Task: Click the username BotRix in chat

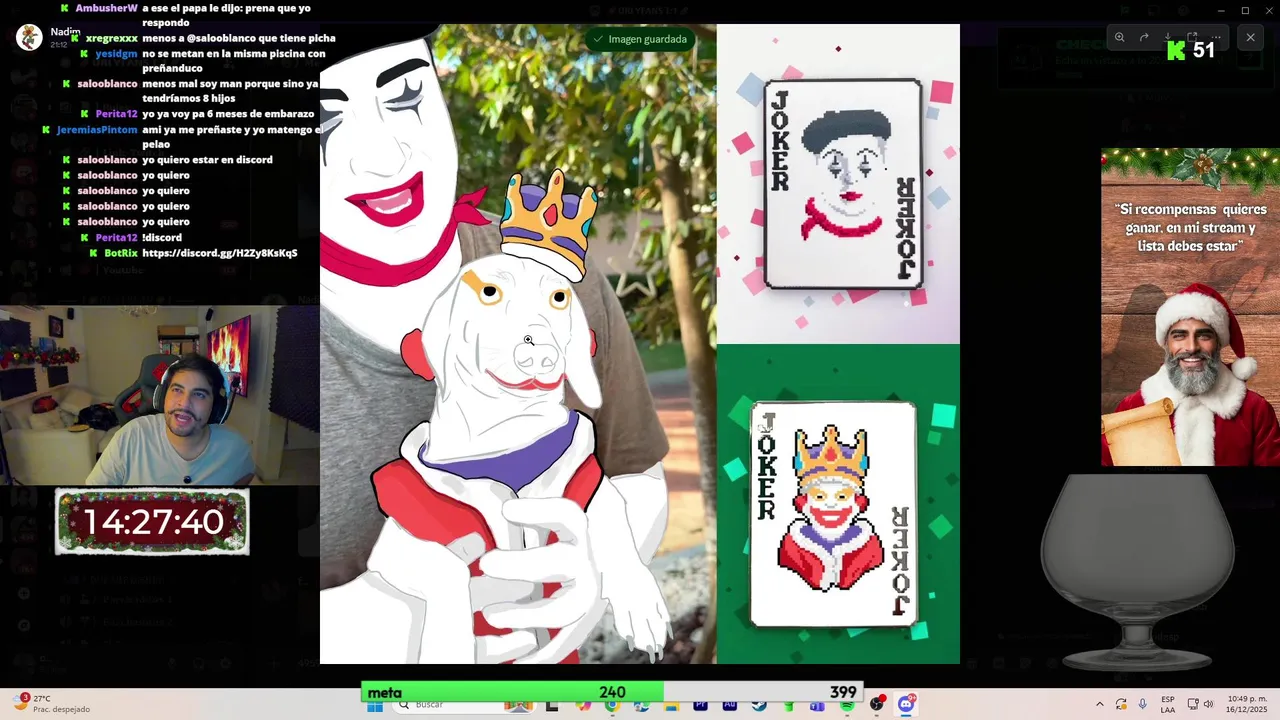Action: [x=121, y=253]
